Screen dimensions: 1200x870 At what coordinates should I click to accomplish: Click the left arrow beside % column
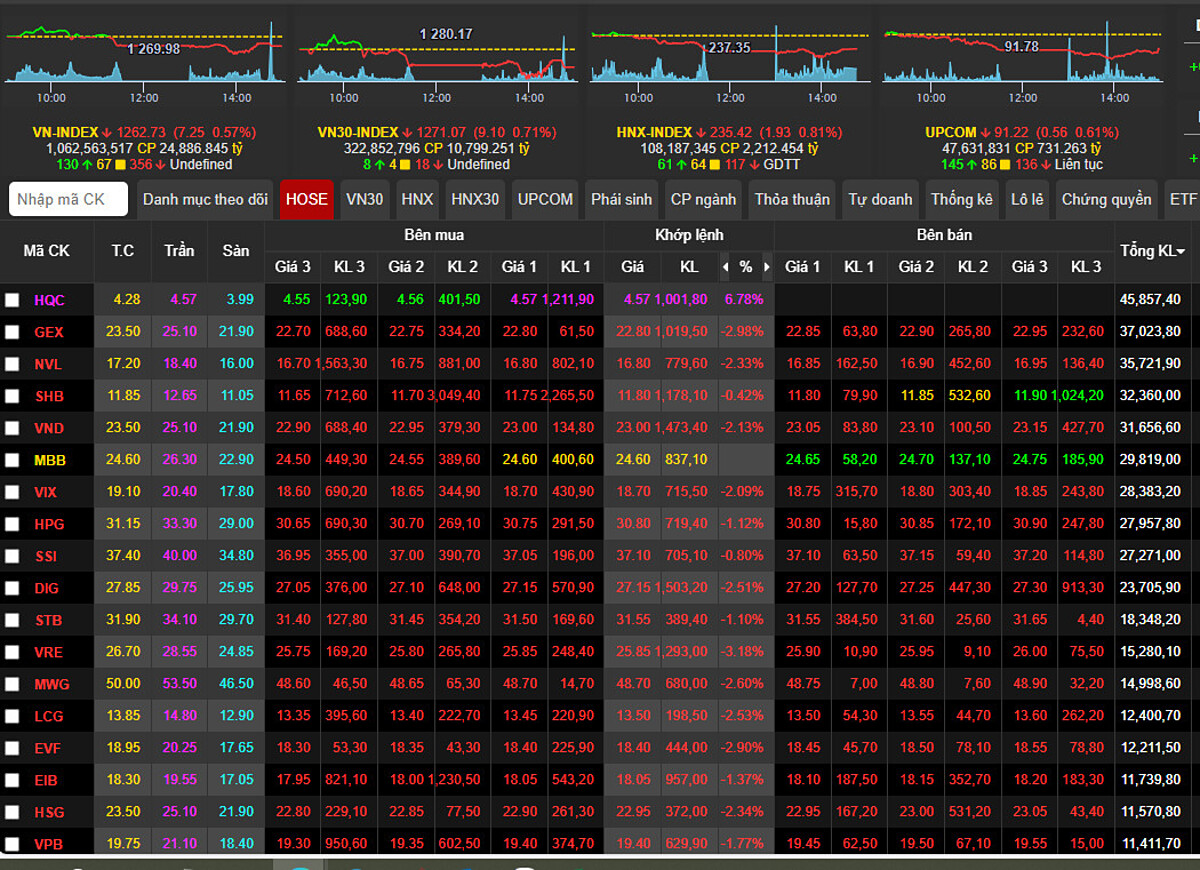(725, 267)
